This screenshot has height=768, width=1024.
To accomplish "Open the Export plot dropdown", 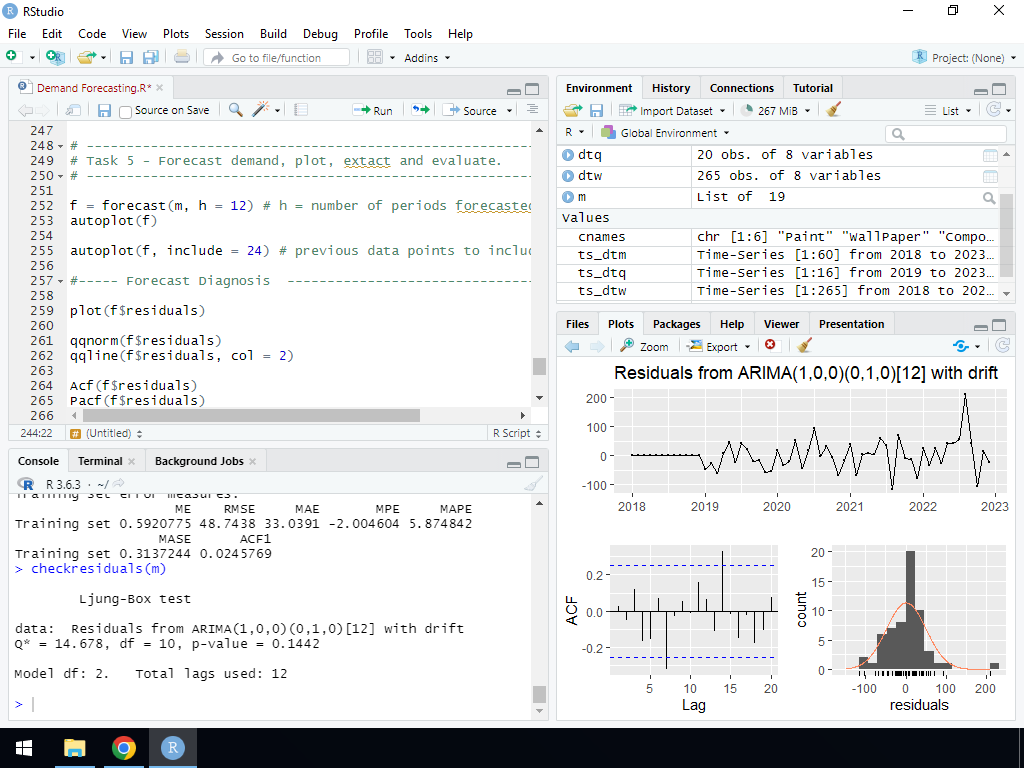I will tap(719, 346).
